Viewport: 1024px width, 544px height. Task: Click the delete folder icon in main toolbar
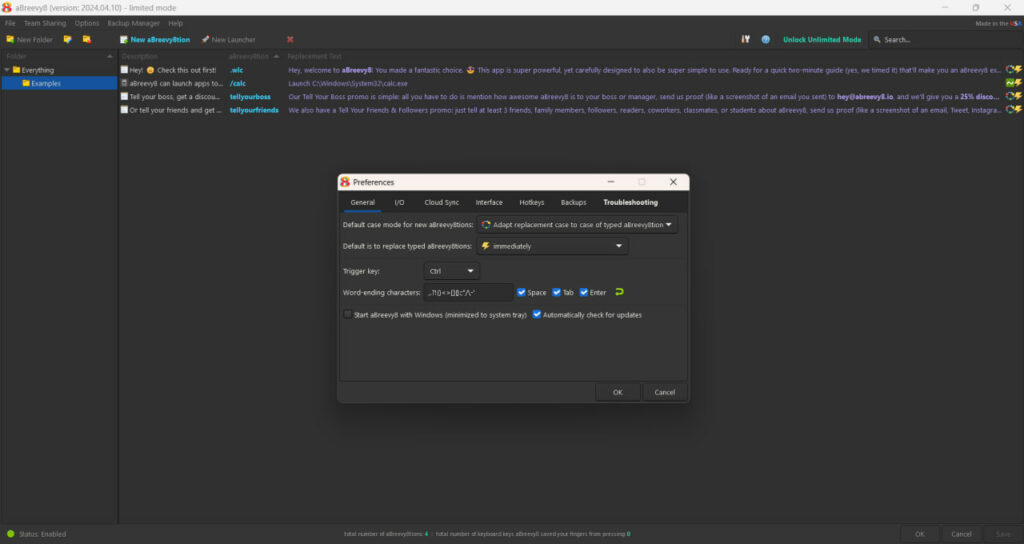86,39
